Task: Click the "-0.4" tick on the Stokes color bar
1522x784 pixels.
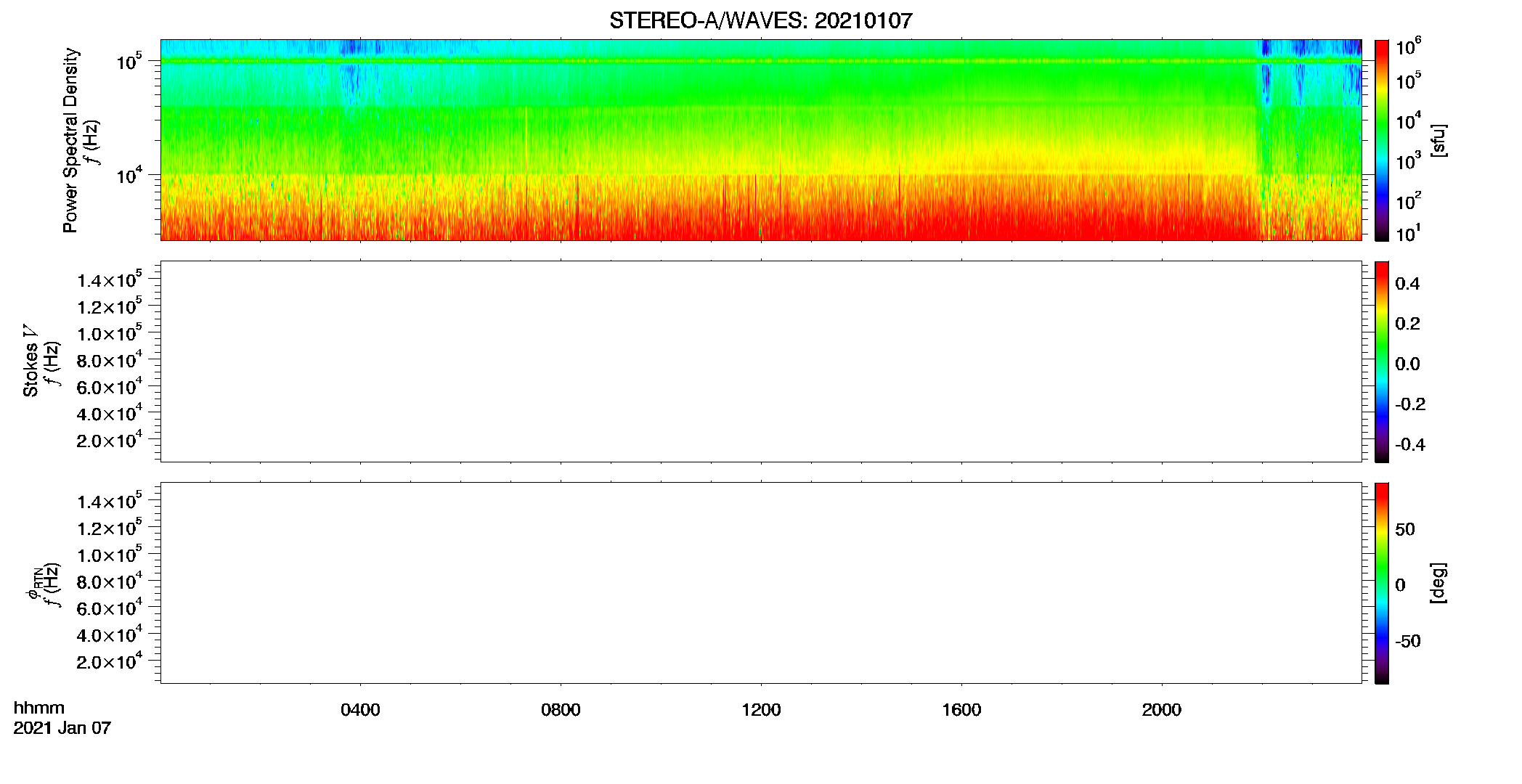Action: click(1410, 445)
